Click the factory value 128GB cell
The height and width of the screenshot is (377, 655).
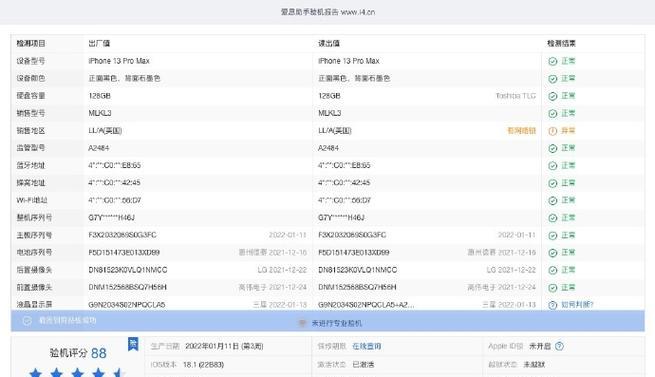(x=99, y=96)
